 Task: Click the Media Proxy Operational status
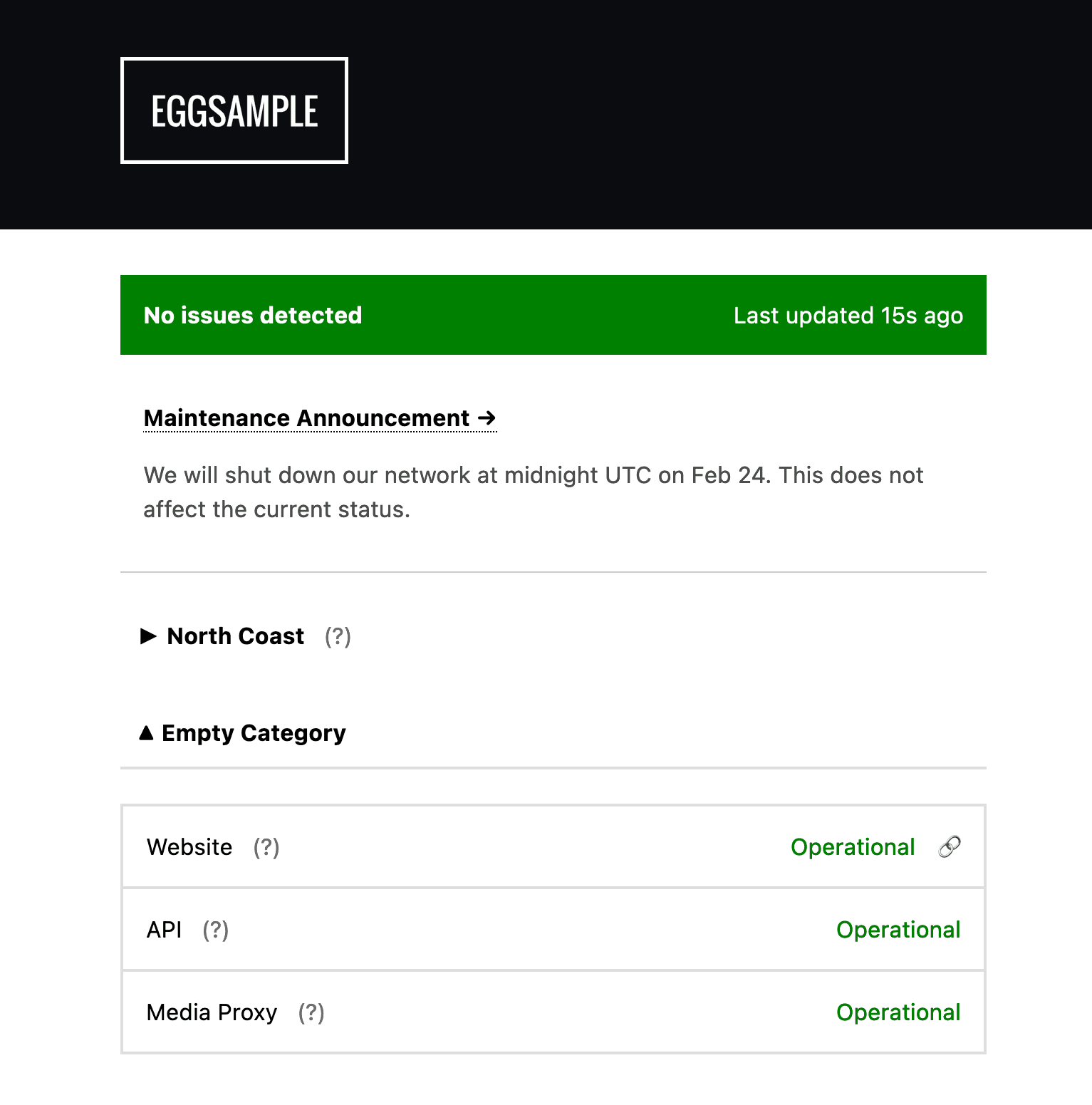(899, 1012)
